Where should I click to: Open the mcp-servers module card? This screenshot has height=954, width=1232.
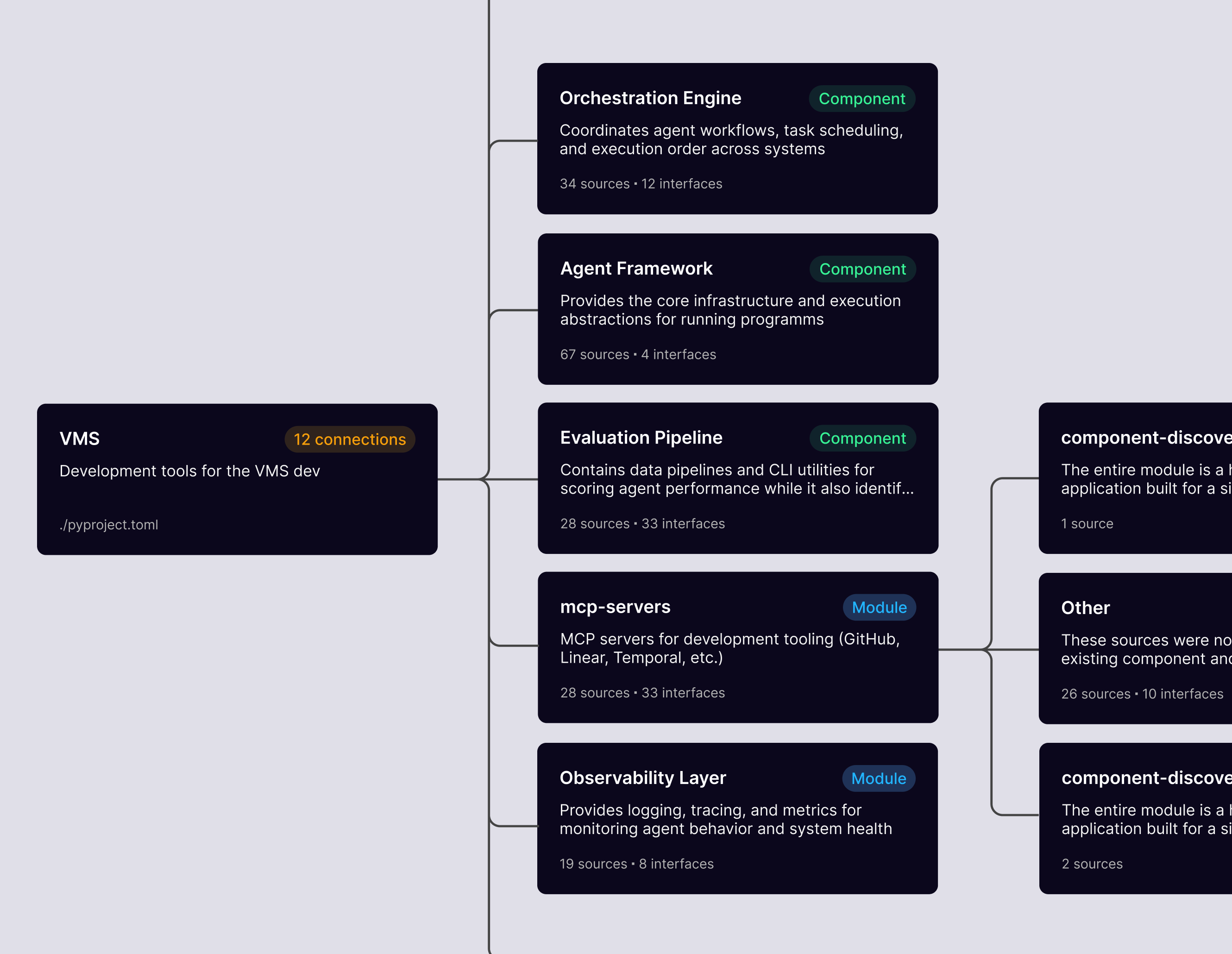[738, 648]
